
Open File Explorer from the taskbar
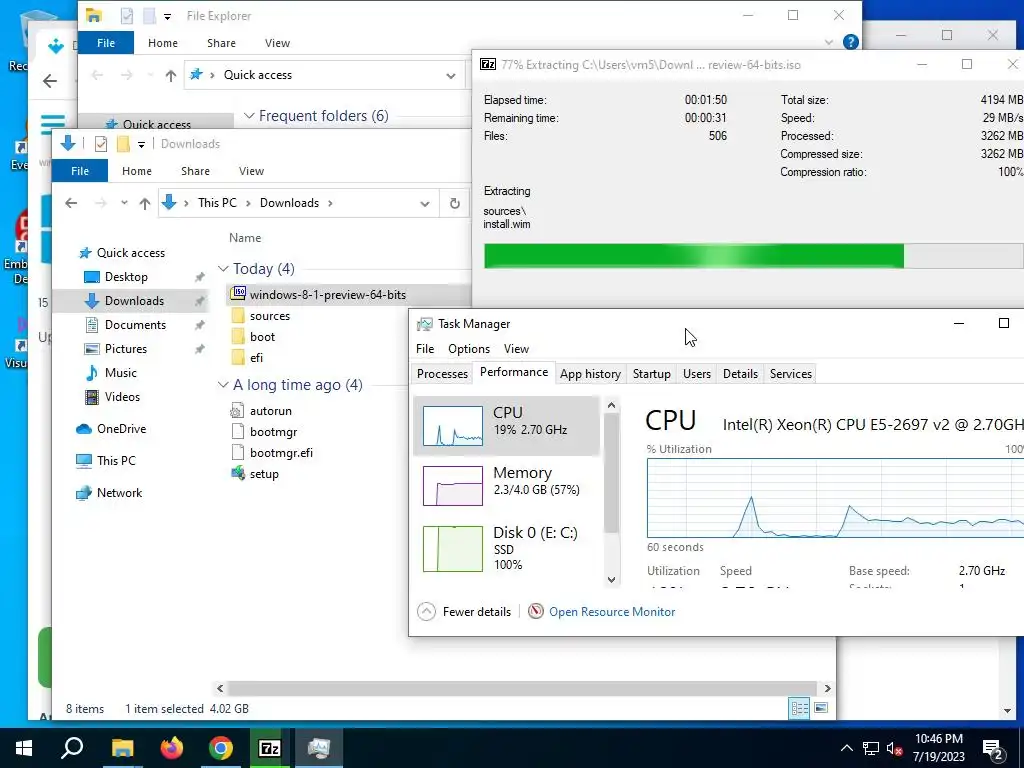point(122,748)
